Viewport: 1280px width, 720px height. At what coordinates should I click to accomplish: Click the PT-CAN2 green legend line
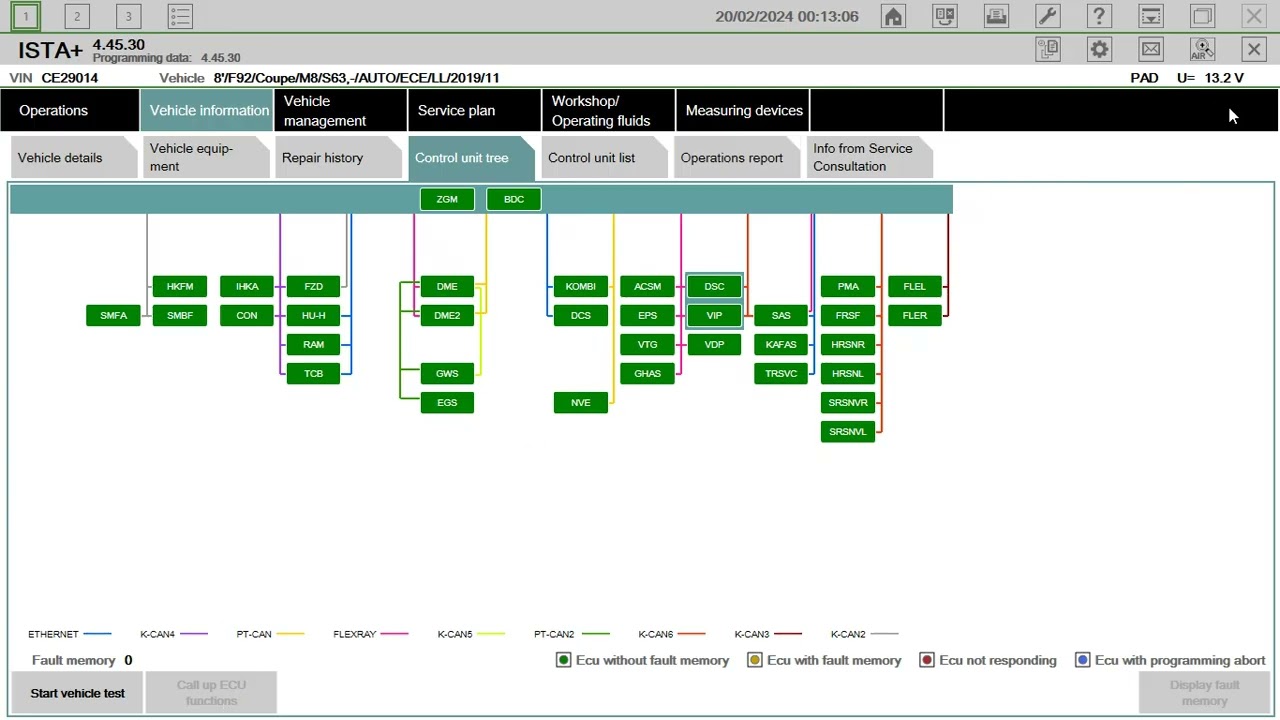coord(595,634)
